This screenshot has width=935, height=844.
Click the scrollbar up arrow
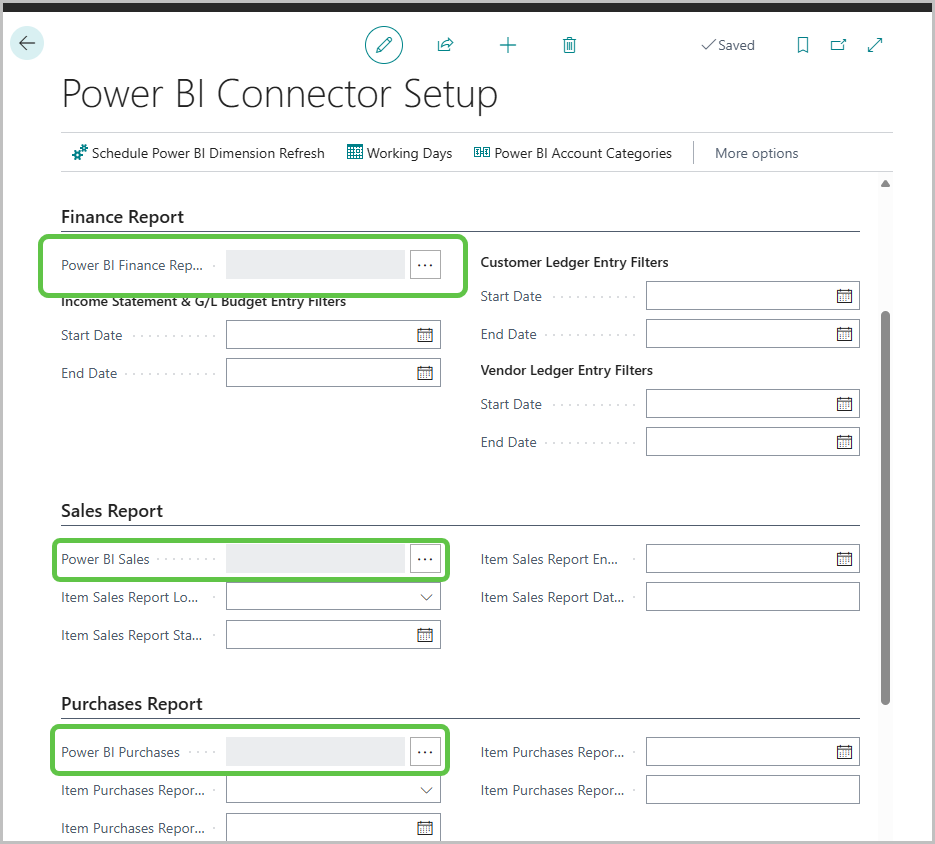click(885, 184)
